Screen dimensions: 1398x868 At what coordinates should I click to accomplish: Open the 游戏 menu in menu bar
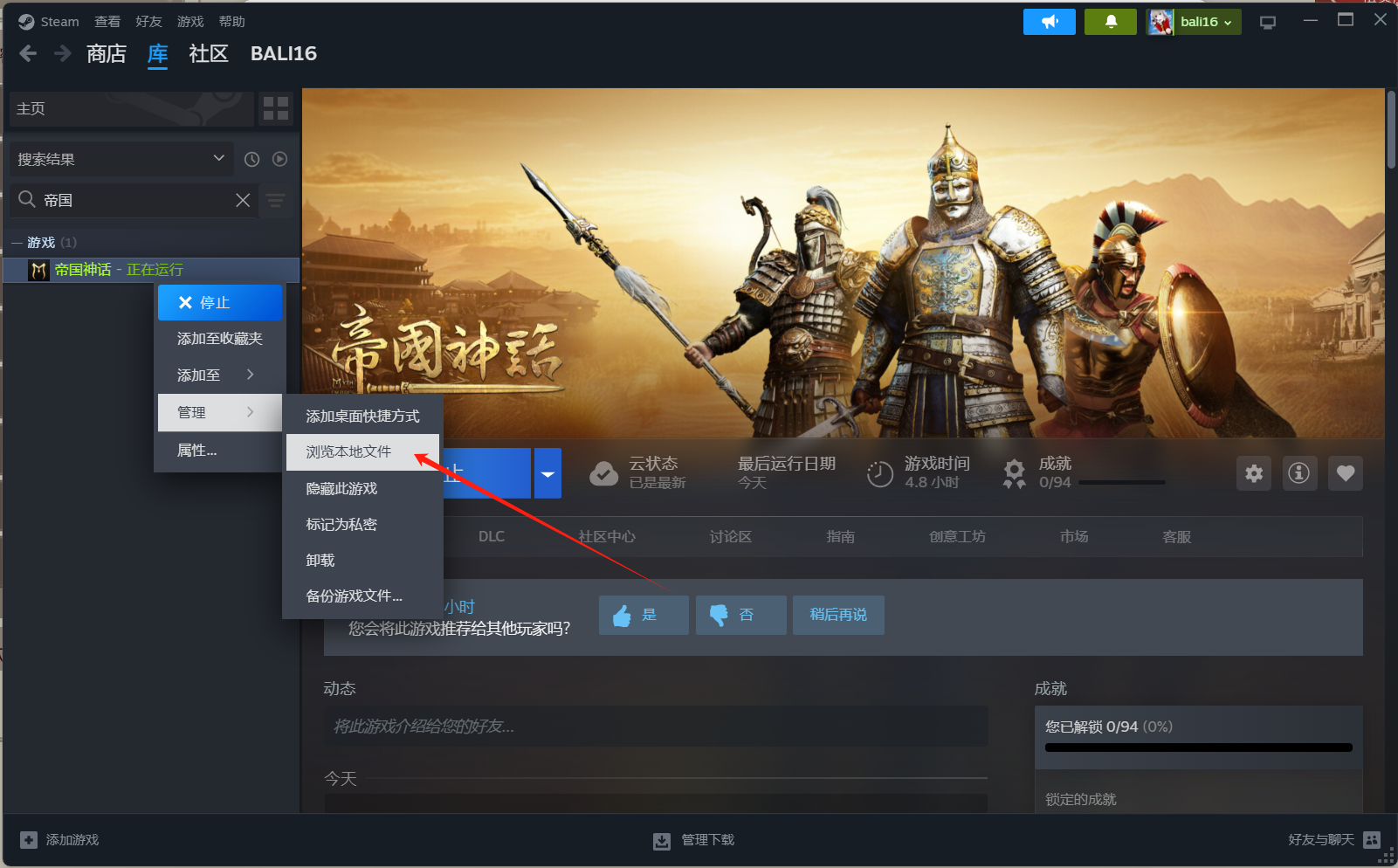190,22
